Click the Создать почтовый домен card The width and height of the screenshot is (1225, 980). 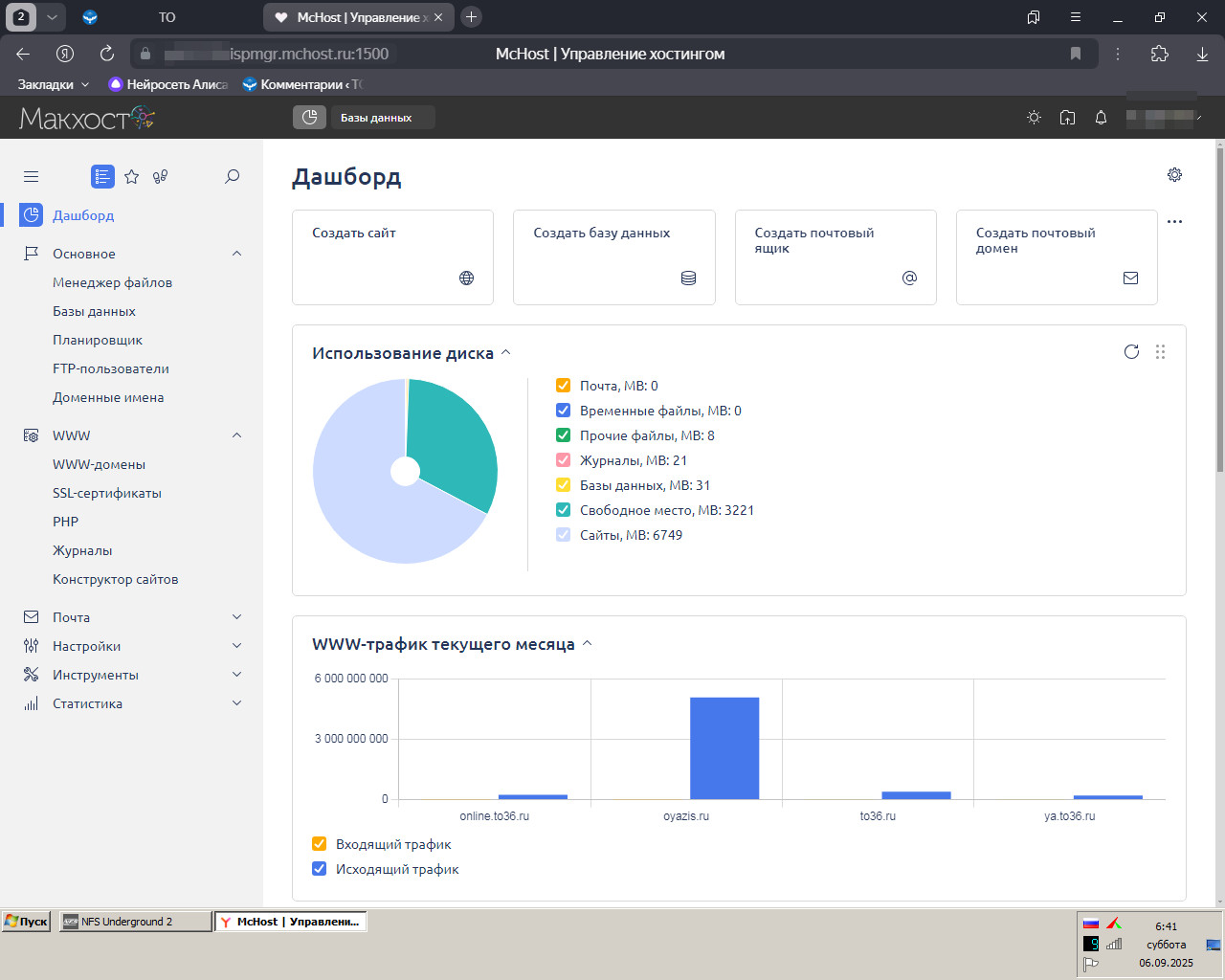(1057, 257)
